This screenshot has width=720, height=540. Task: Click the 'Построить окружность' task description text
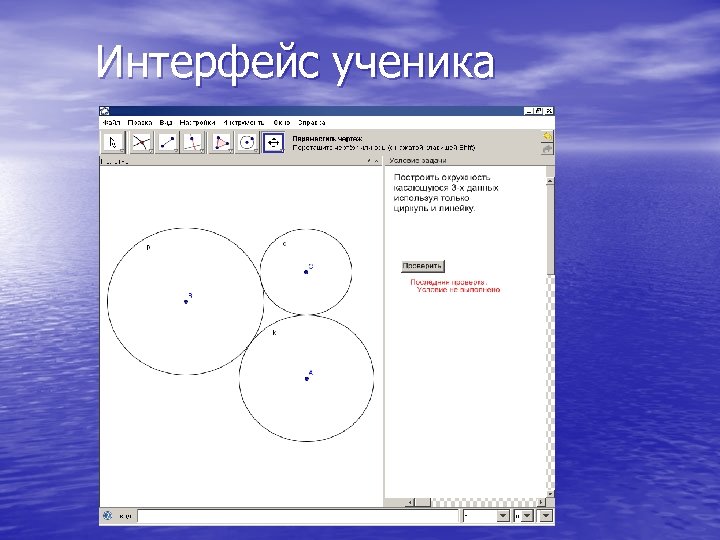coord(442,177)
